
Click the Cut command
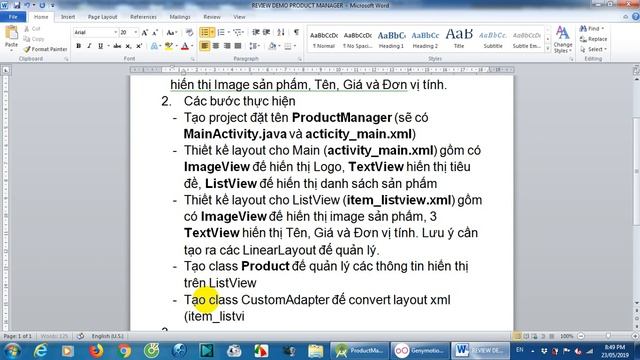tap(32, 29)
